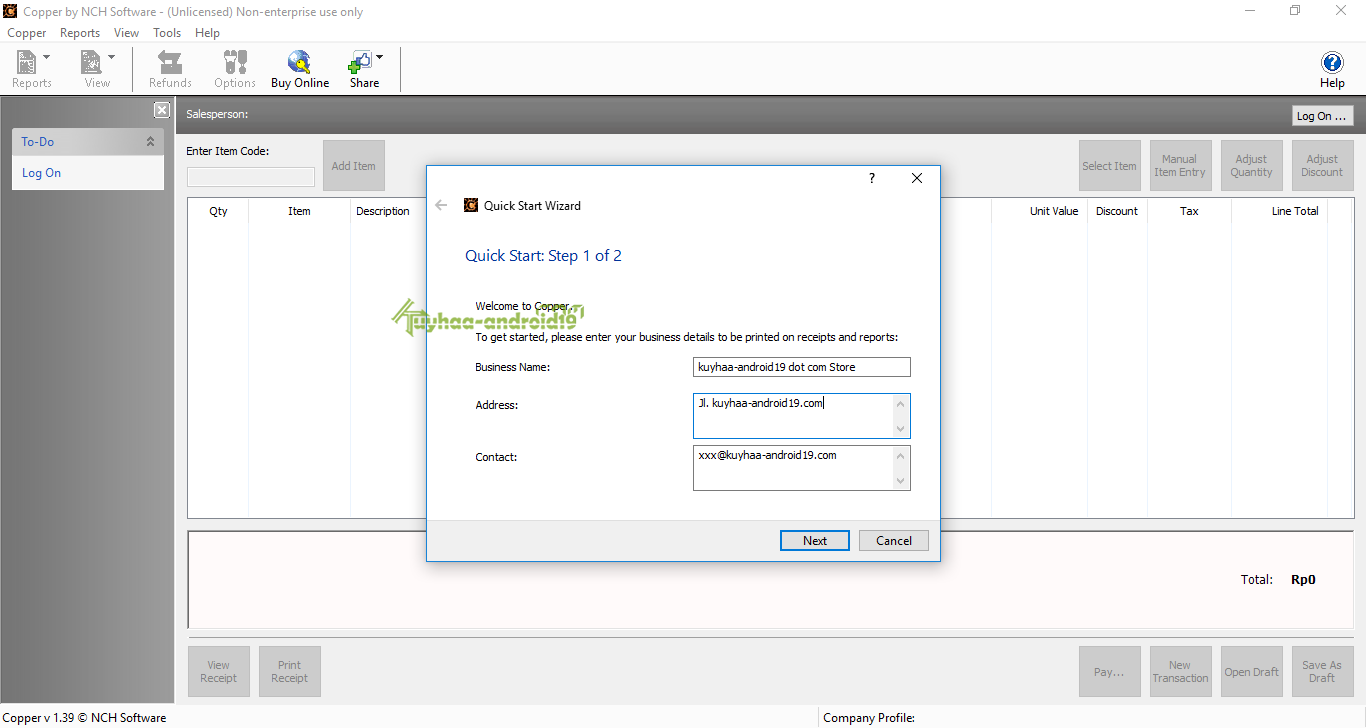
Task: Click the Enter Item Code field
Action: click(251, 177)
